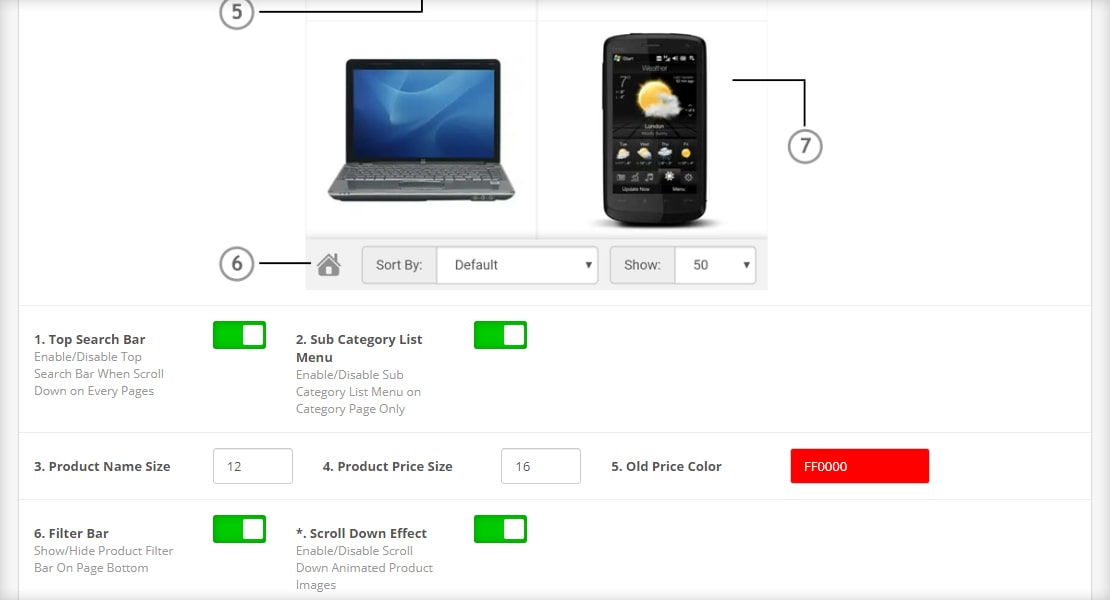Click the circled number 7 marker
The image size is (1110, 600).
tap(805, 146)
